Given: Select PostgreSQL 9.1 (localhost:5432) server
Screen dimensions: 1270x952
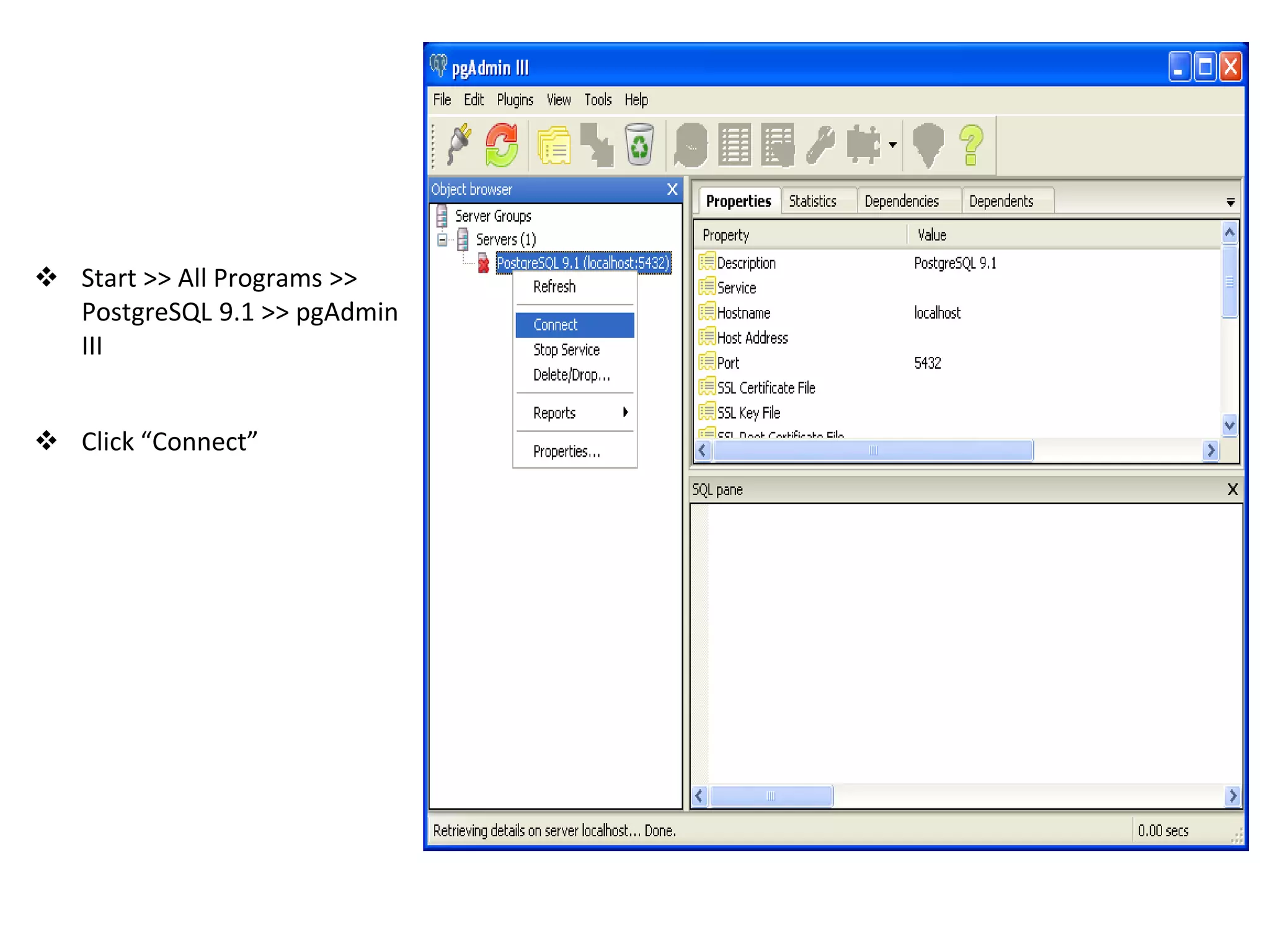Looking at the screenshot, I should [583, 263].
